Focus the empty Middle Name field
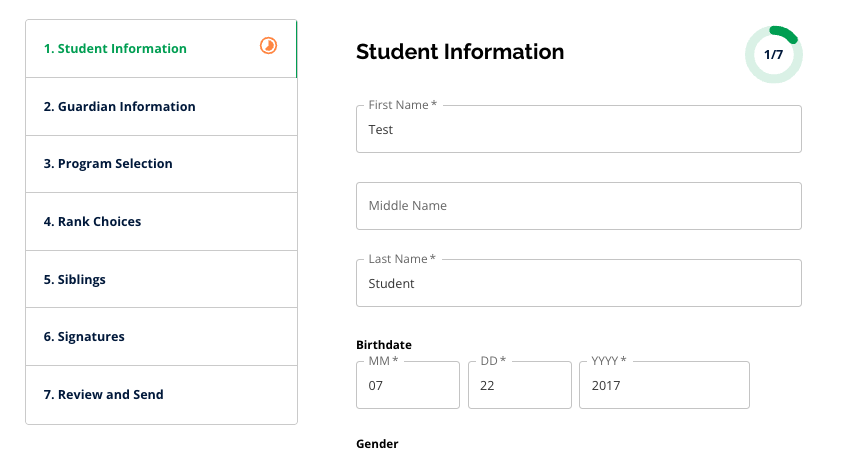Screen dimensions: 853x450 (x=578, y=206)
